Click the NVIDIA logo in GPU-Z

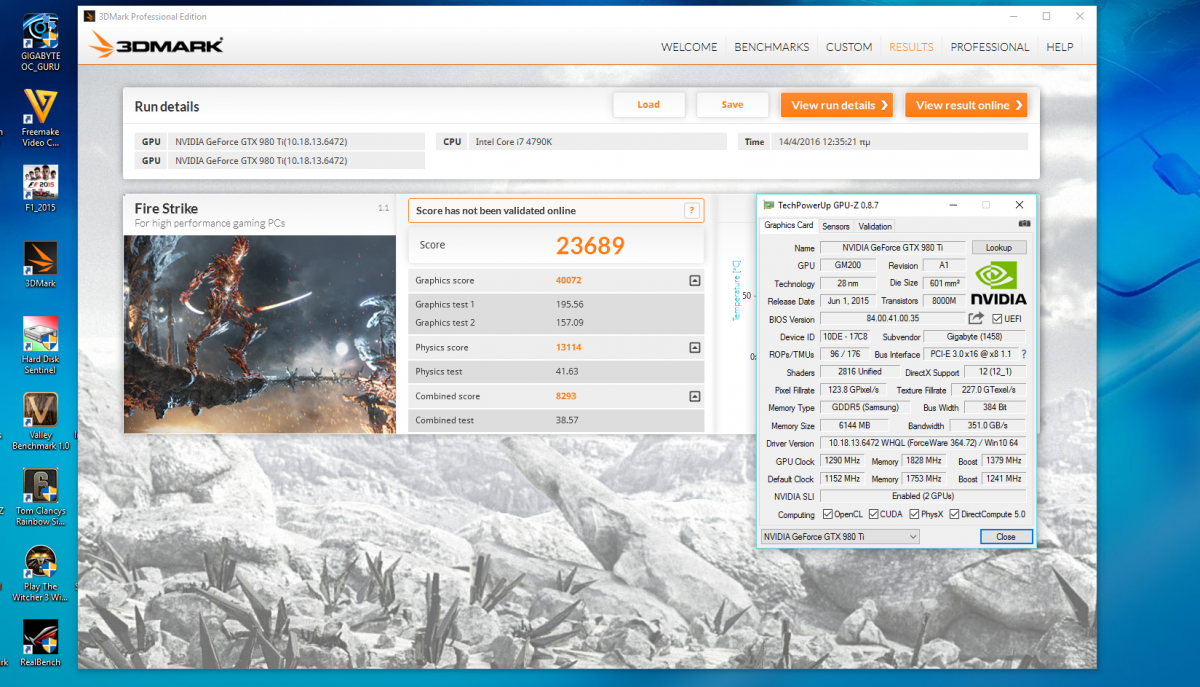[x=998, y=283]
